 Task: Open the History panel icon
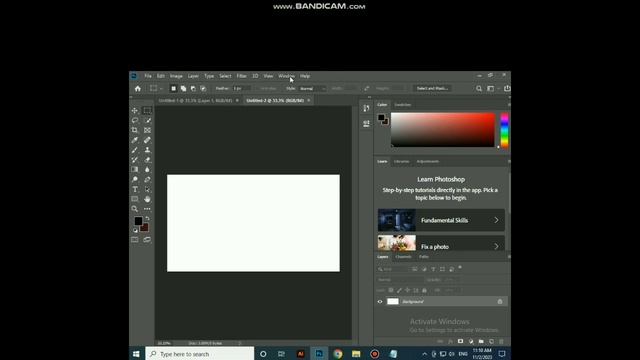[366, 108]
